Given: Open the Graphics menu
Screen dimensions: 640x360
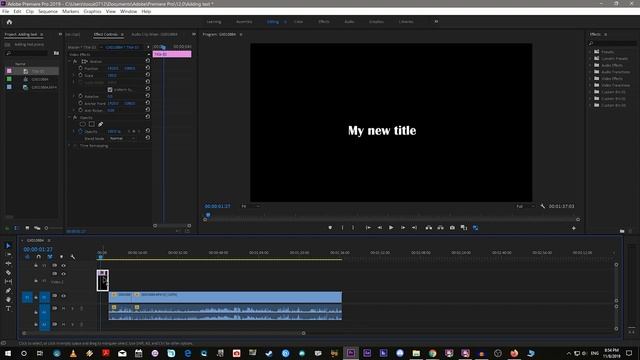Looking at the screenshot, I should 92,11.
